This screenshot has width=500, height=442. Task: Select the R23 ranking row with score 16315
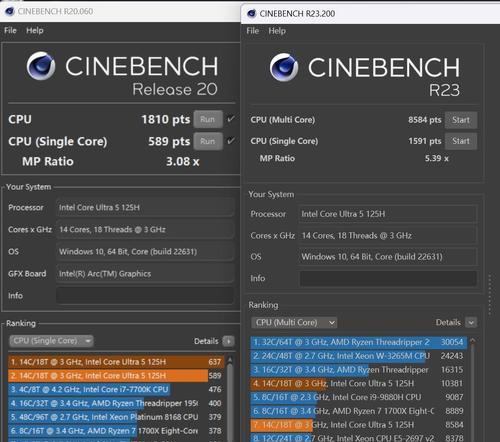[x=358, y=370]
